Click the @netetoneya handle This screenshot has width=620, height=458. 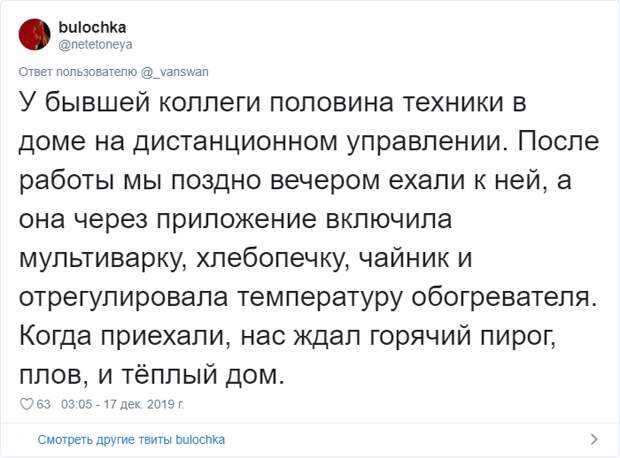(x=95, y=45)
